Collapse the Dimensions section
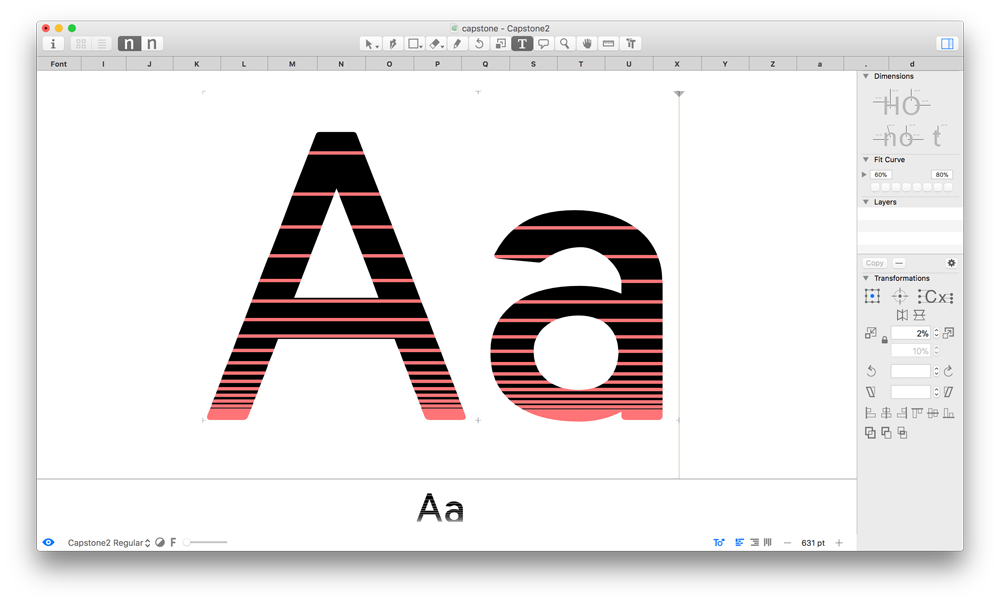The height and width of the screenshot is (603, 1000). pyautogui.click(x=864, y=76)
